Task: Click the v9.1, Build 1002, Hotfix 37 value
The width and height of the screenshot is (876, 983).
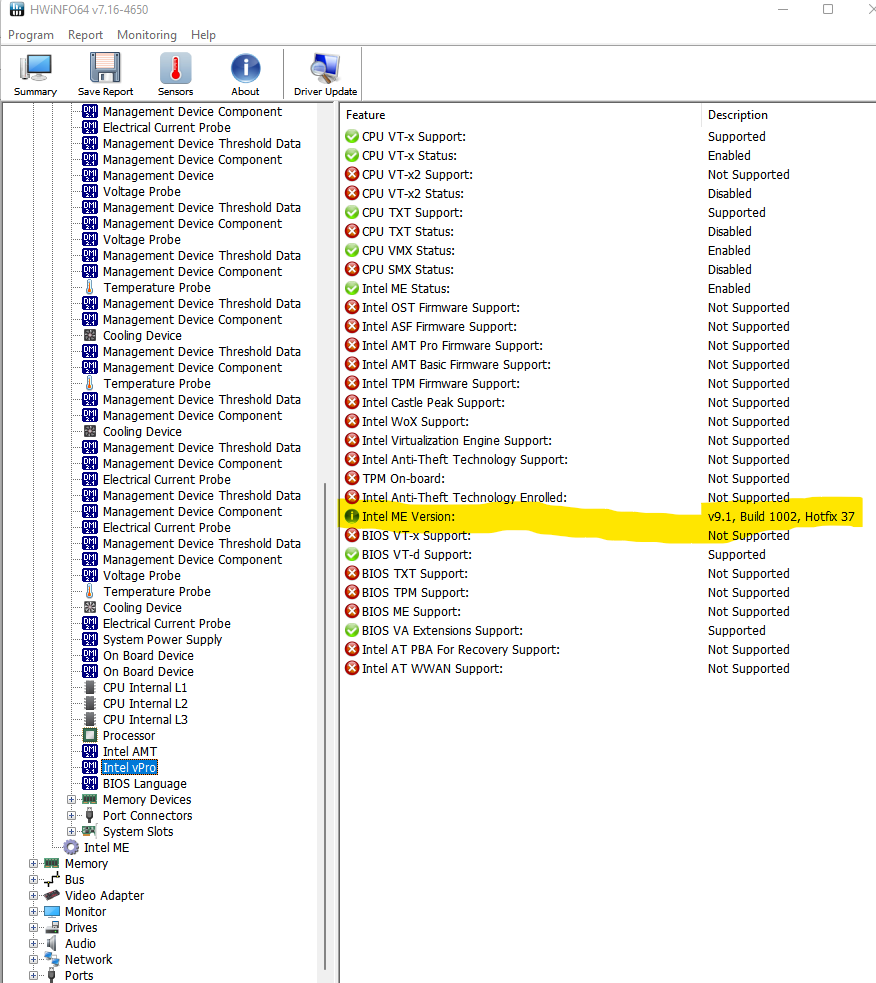Action: pos(781,517)
